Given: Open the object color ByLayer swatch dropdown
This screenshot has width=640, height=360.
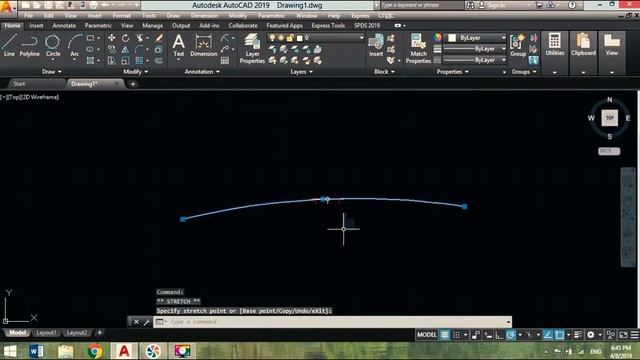Looking at the screenshot, I should tap(475, 38).
